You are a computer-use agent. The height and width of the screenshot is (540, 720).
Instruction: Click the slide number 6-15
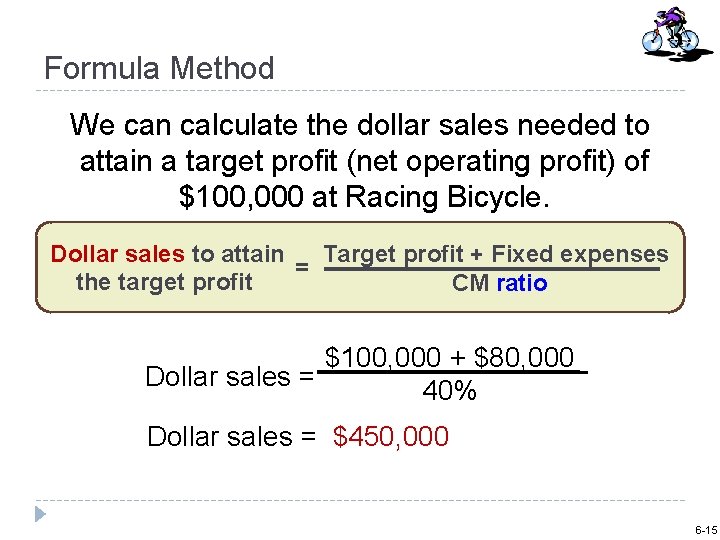pos(704,529)
